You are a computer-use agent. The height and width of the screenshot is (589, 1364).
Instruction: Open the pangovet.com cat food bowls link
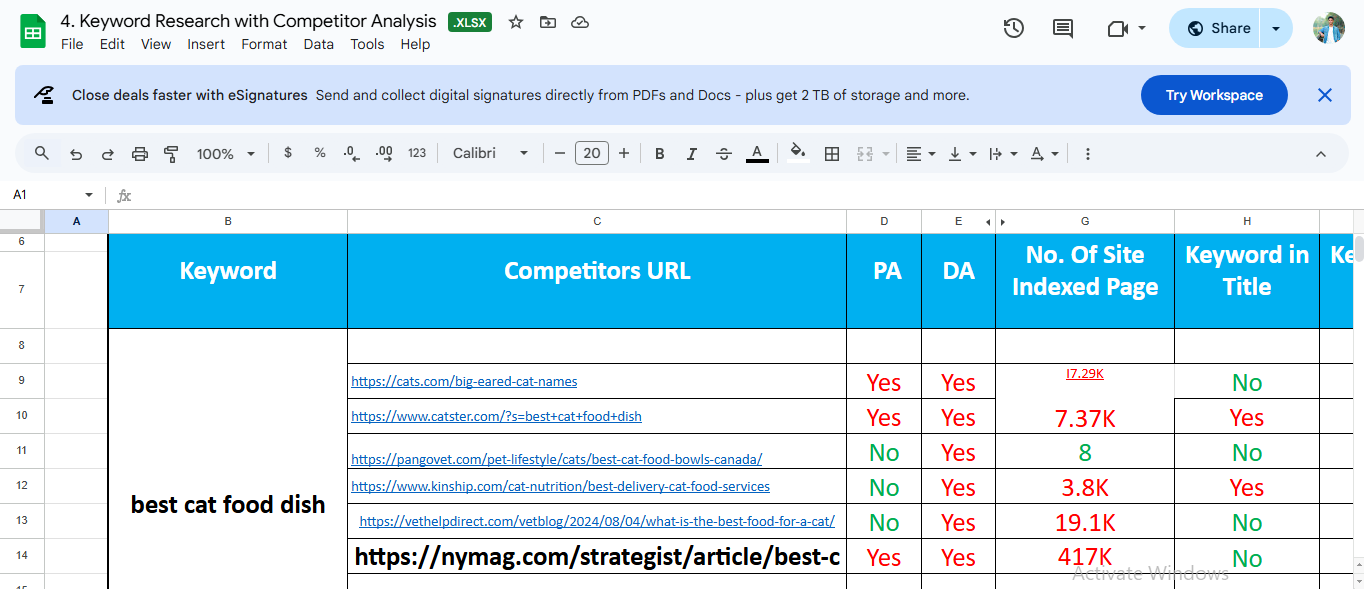(x=556, y=459)
